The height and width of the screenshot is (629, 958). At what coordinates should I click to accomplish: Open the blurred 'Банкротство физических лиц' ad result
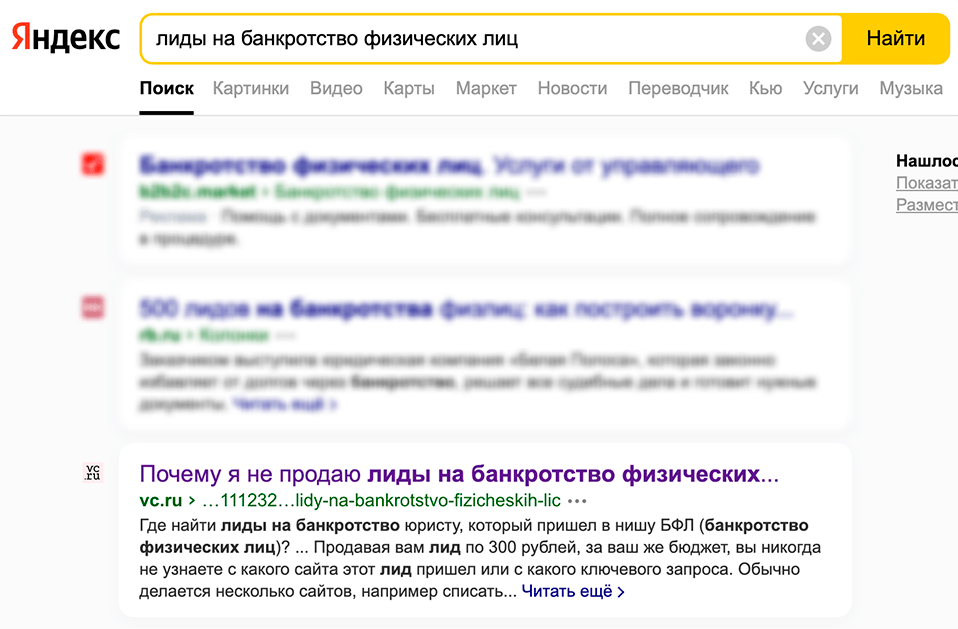(x=449, y=165)
